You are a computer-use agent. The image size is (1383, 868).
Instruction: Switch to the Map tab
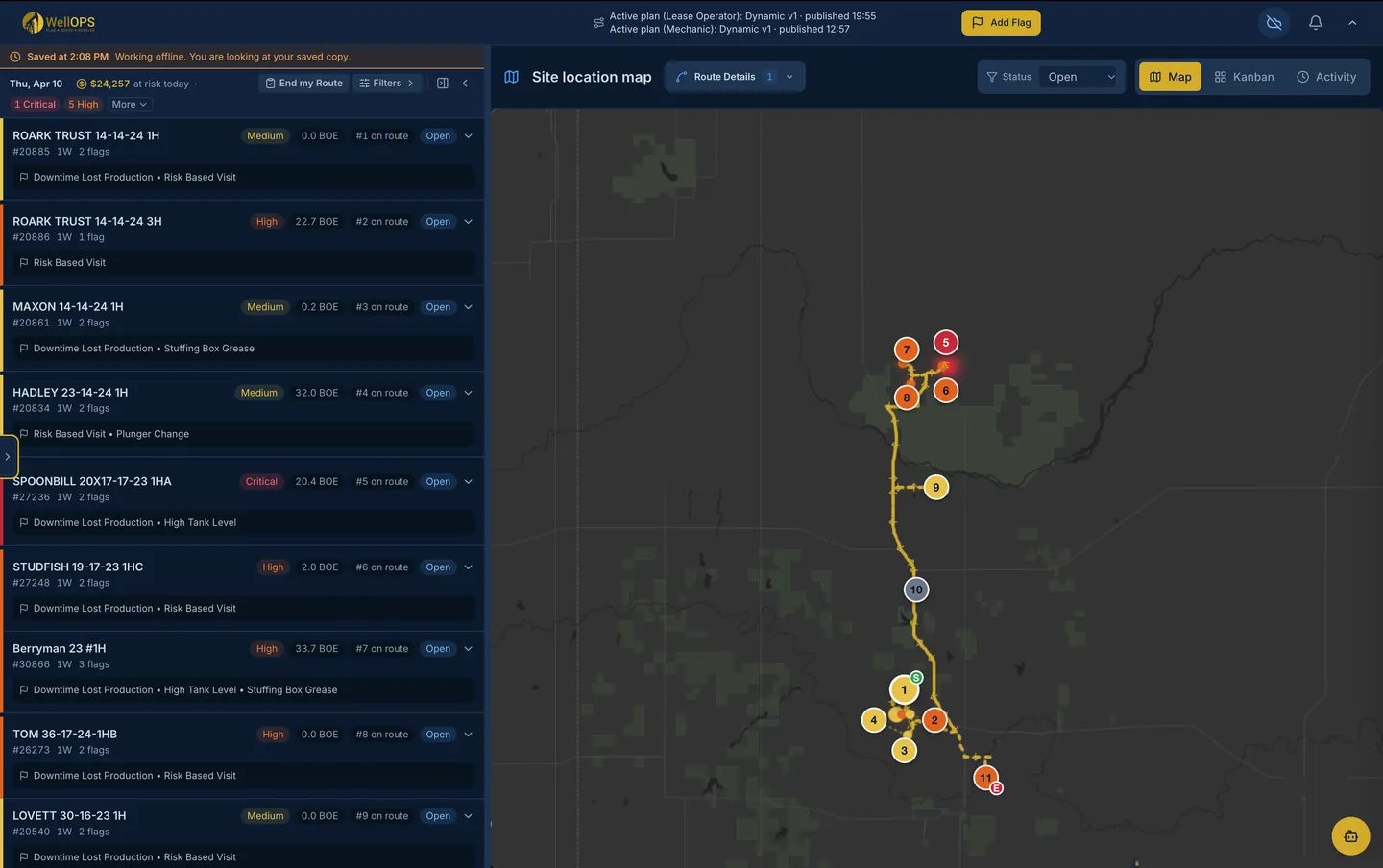point(1170,77)
